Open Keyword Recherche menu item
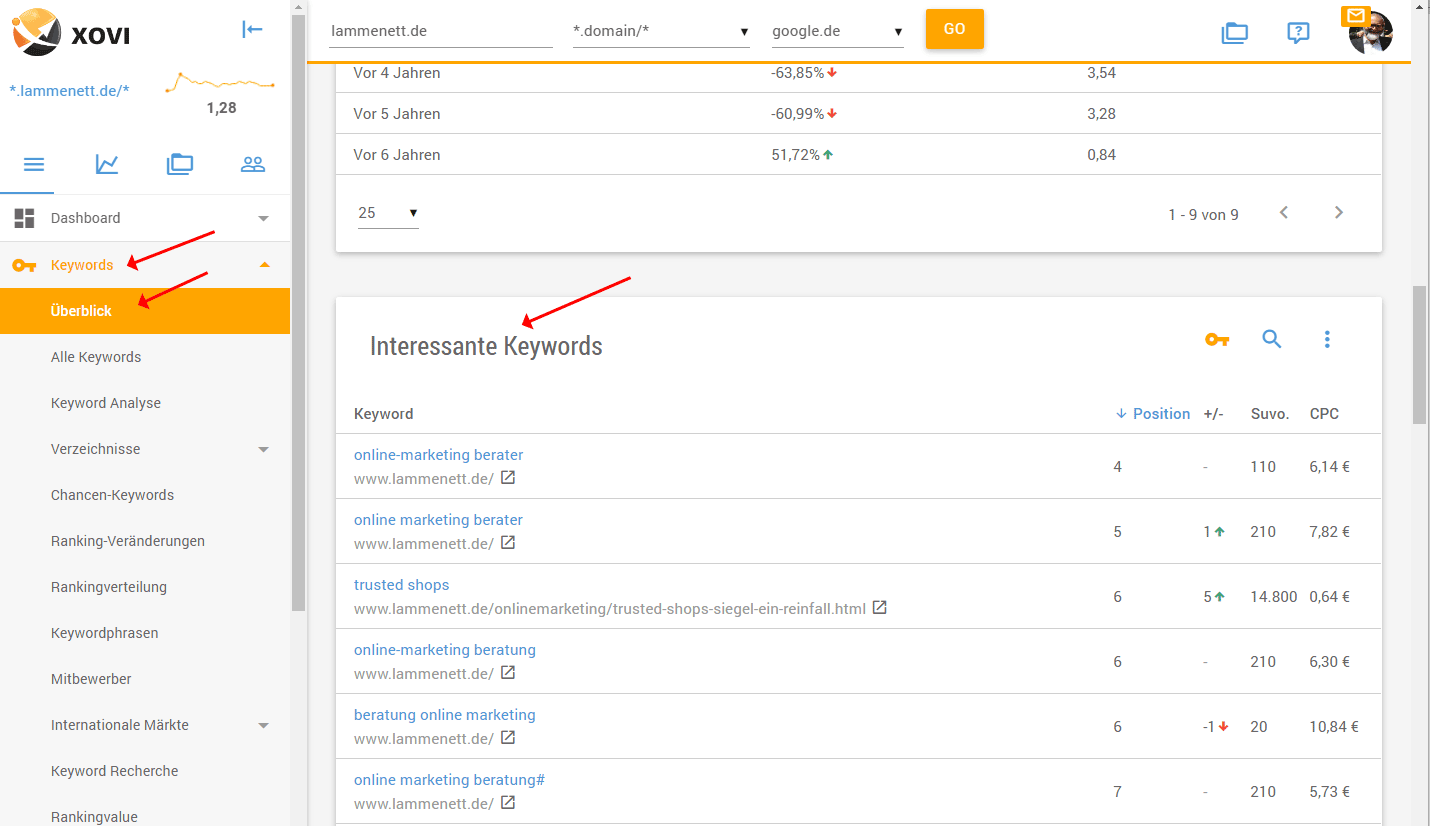Screen dimensions: 1430x826 click(115, 771)
